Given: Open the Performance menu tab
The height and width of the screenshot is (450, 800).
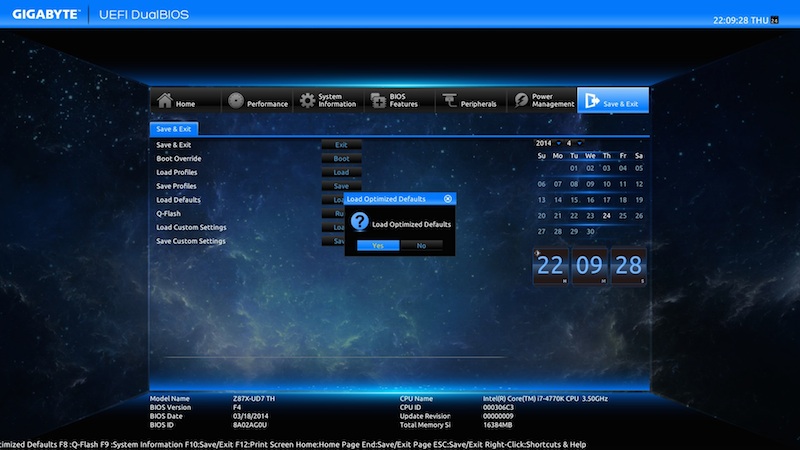Looking at the screenshot, I should (x=257, y=100).
